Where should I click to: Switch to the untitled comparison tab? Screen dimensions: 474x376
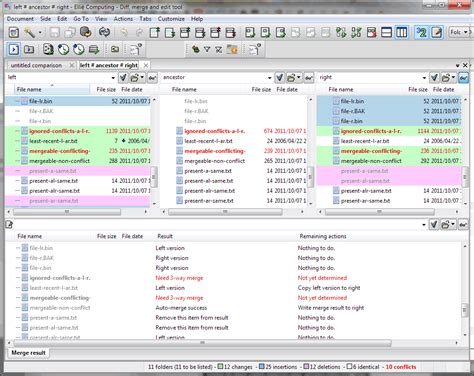(36, 65)
